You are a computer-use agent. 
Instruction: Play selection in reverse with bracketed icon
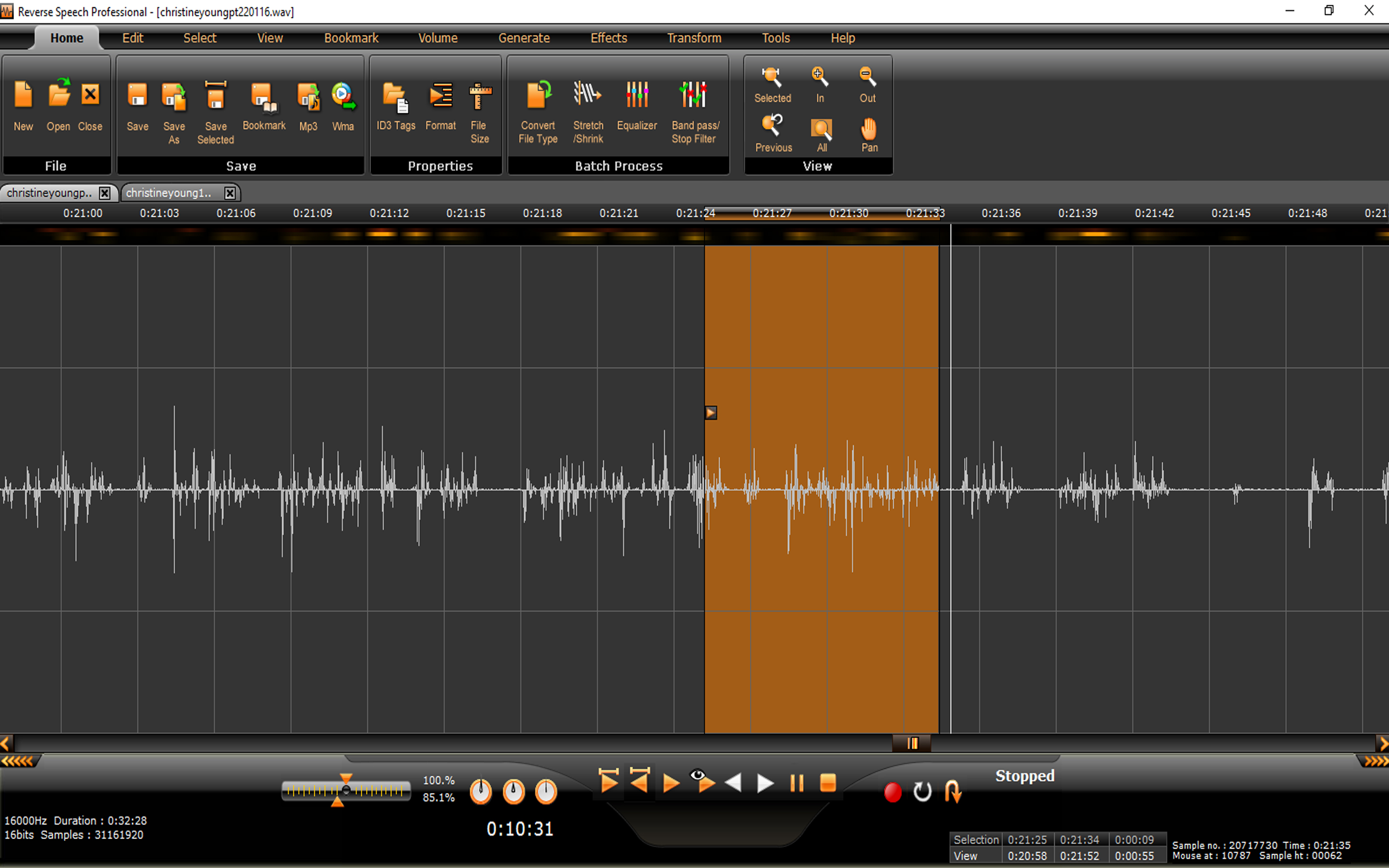pos(640,781)
